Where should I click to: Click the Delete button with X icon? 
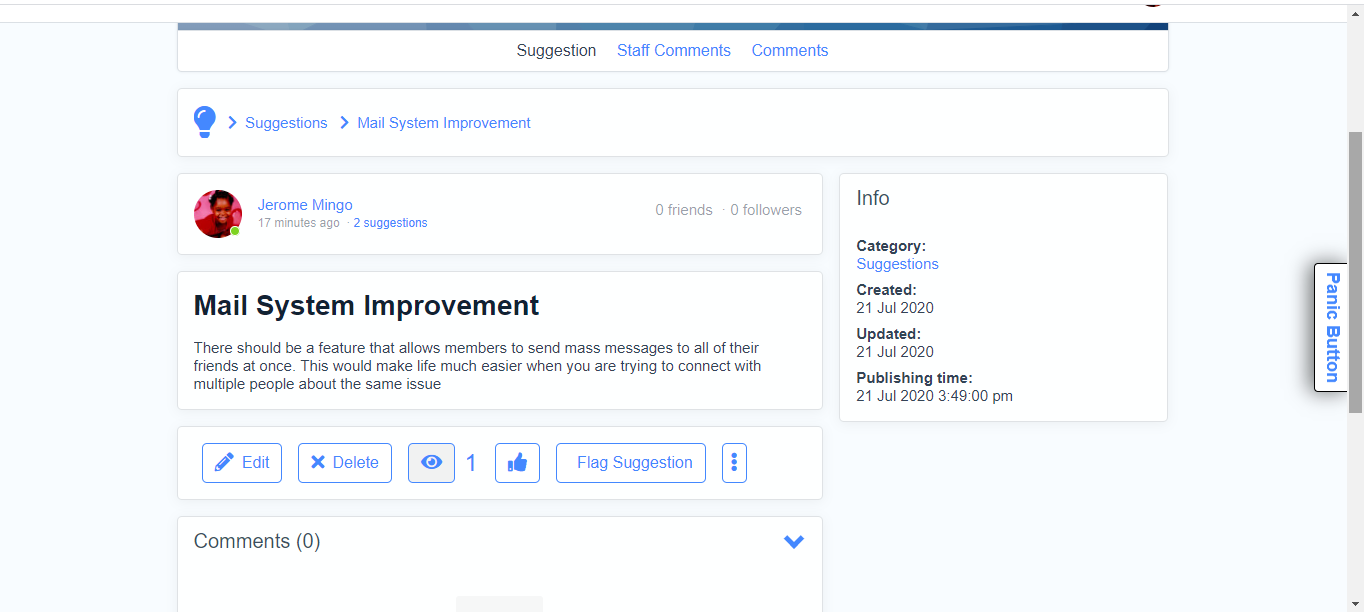point(345,463)
